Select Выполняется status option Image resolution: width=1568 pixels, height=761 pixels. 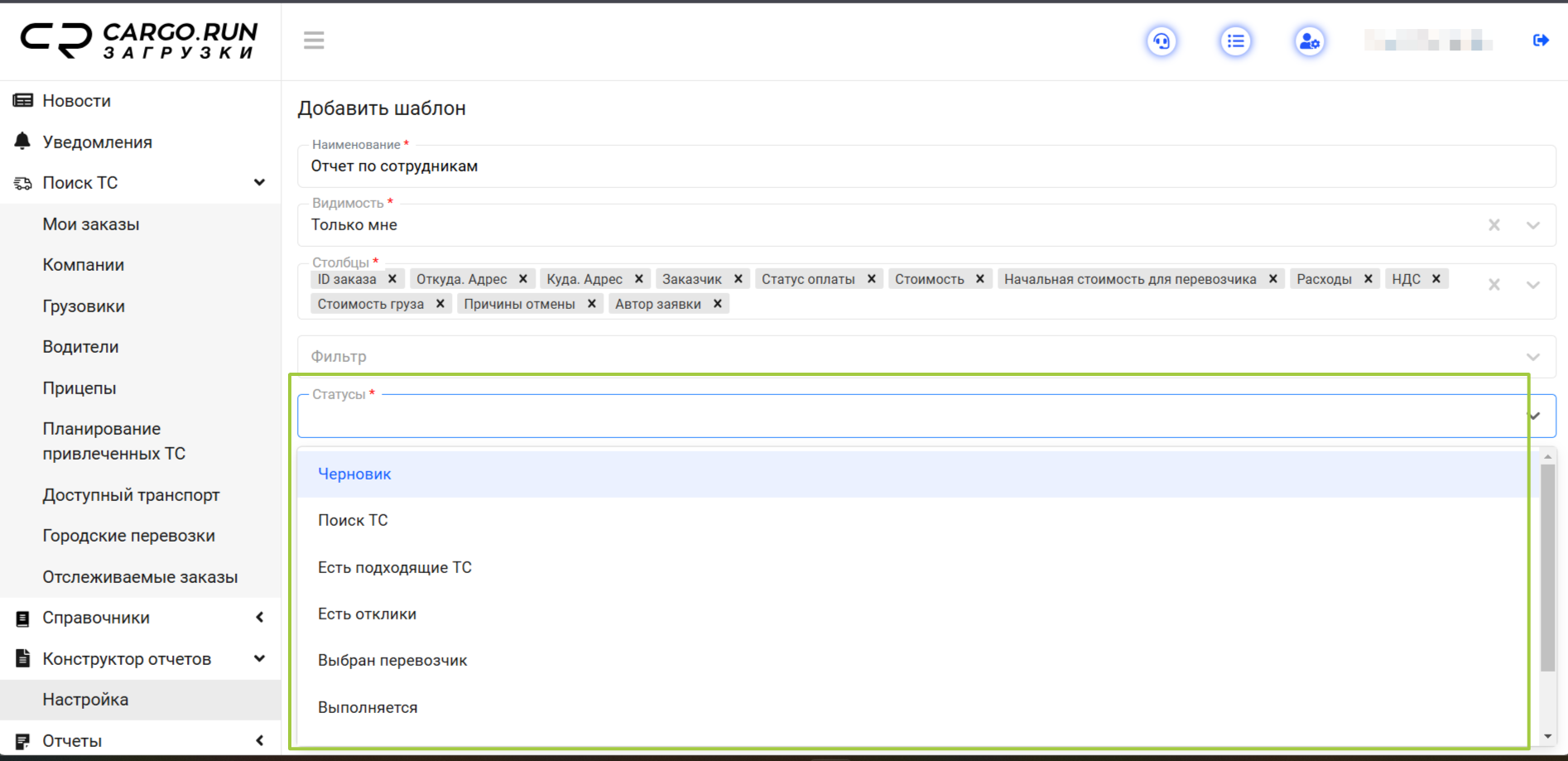pos(917,708)
